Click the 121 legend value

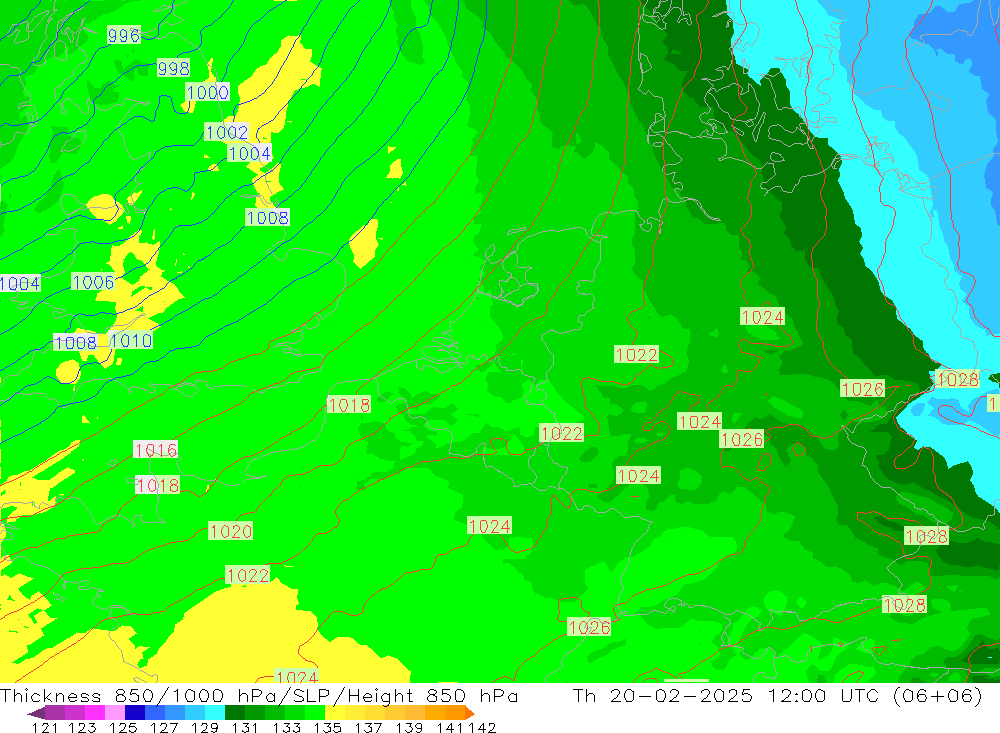[x=45, y=727]
